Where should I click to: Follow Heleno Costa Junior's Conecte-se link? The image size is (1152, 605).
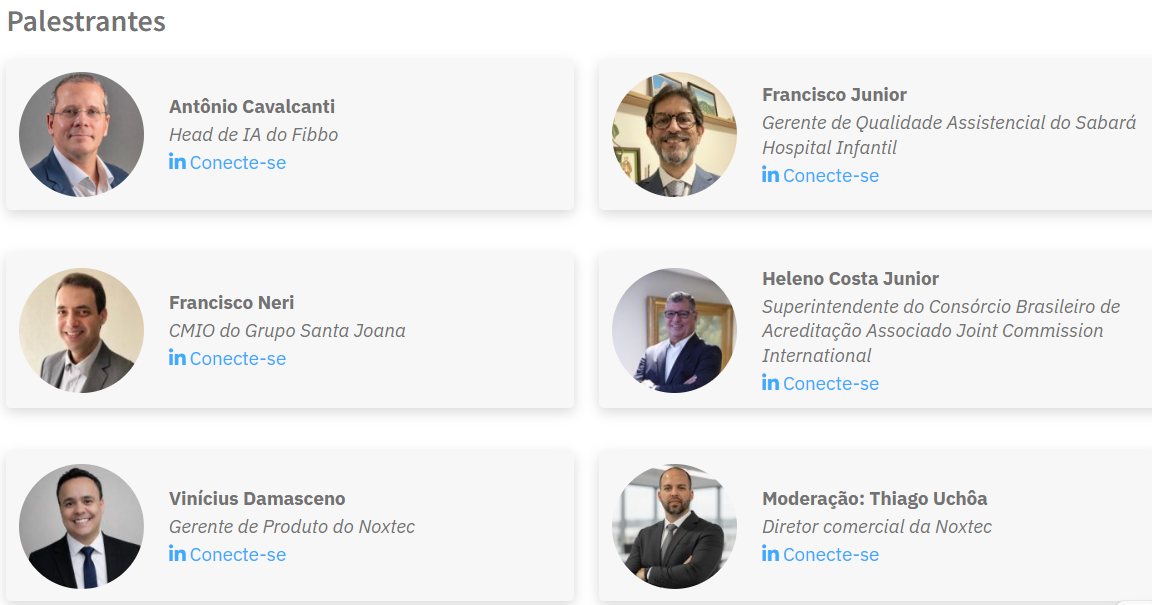click(x=831, y=384)
